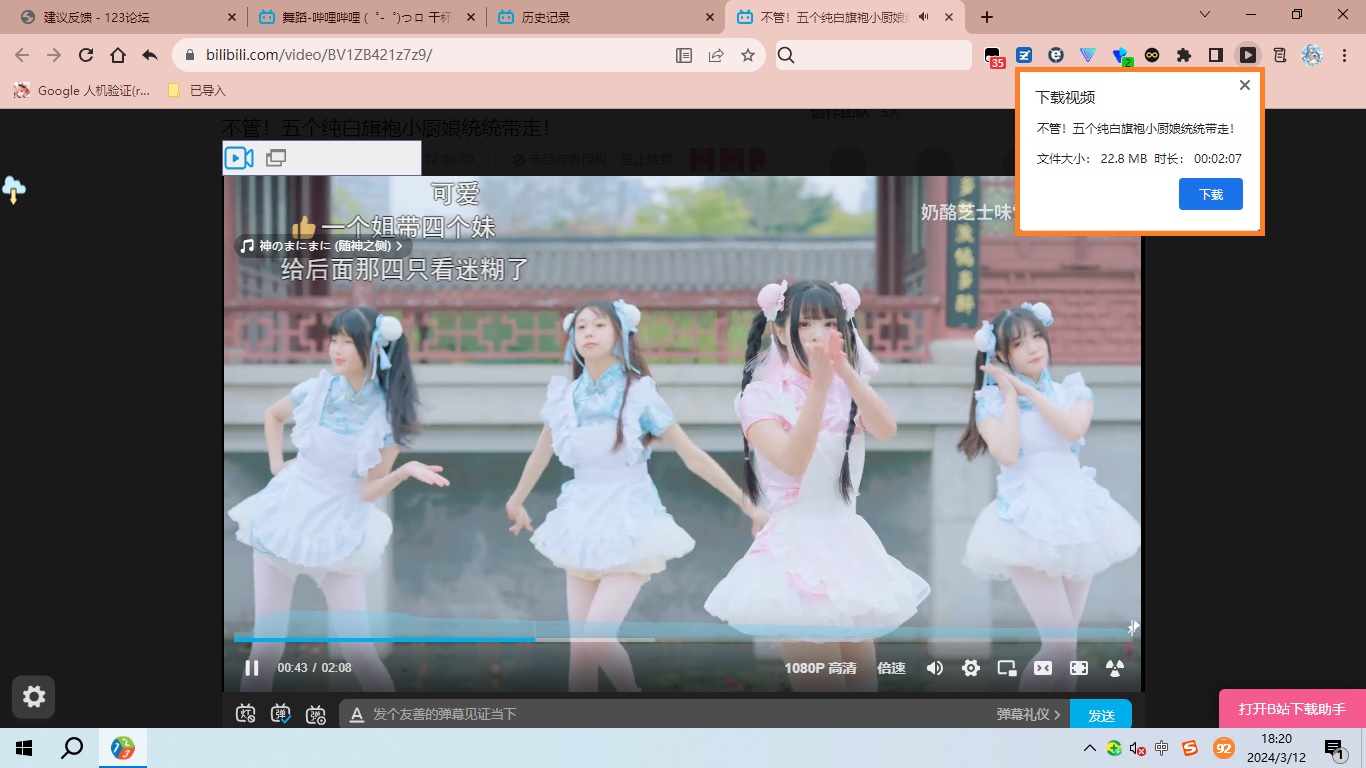Open the player settings gear
Screen dimensions: 1366x768
pos(971,668)
